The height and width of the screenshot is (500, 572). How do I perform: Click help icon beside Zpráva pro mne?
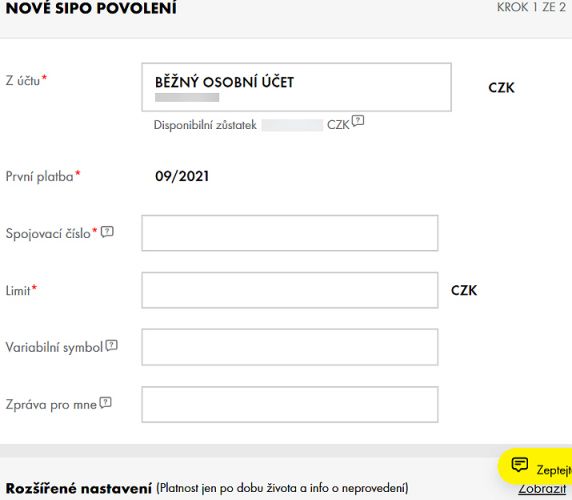[105, 402]
